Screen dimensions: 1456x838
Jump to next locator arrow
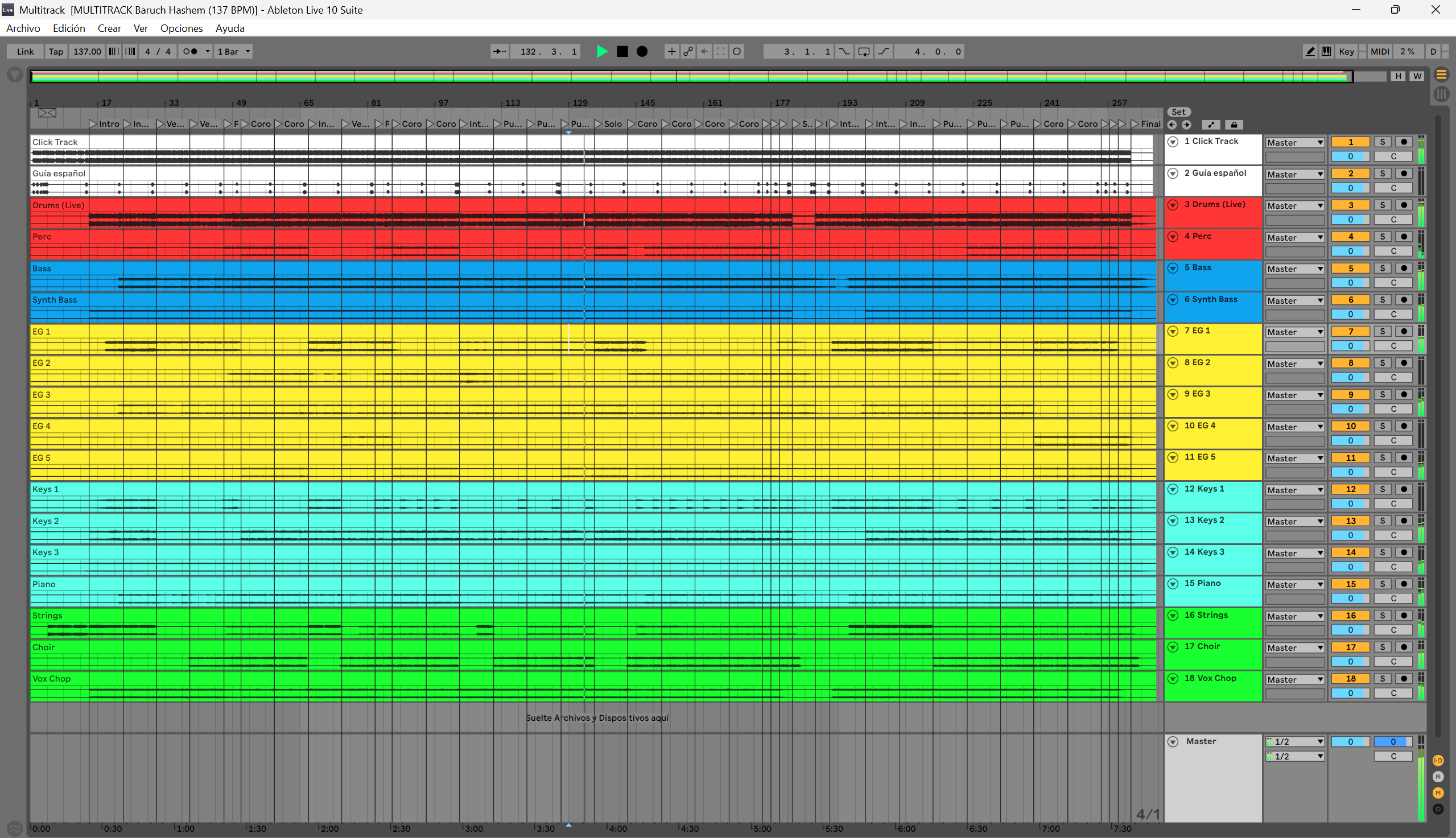coord(1186,125)
